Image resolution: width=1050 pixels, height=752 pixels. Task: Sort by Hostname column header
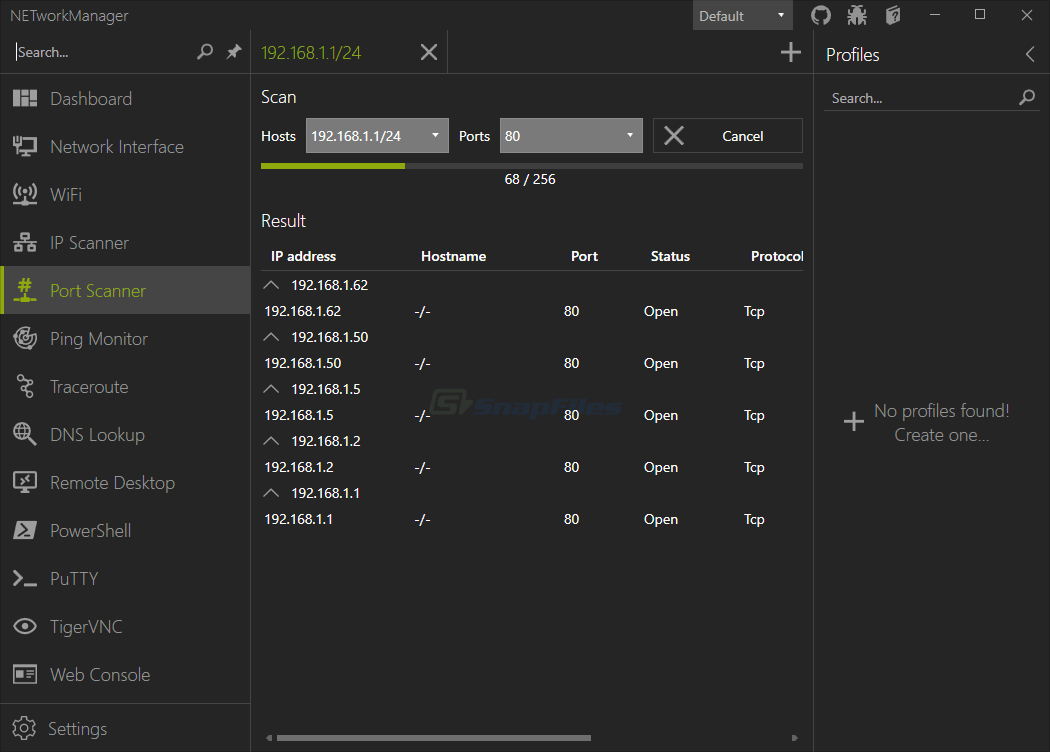[x=453, y=256]
